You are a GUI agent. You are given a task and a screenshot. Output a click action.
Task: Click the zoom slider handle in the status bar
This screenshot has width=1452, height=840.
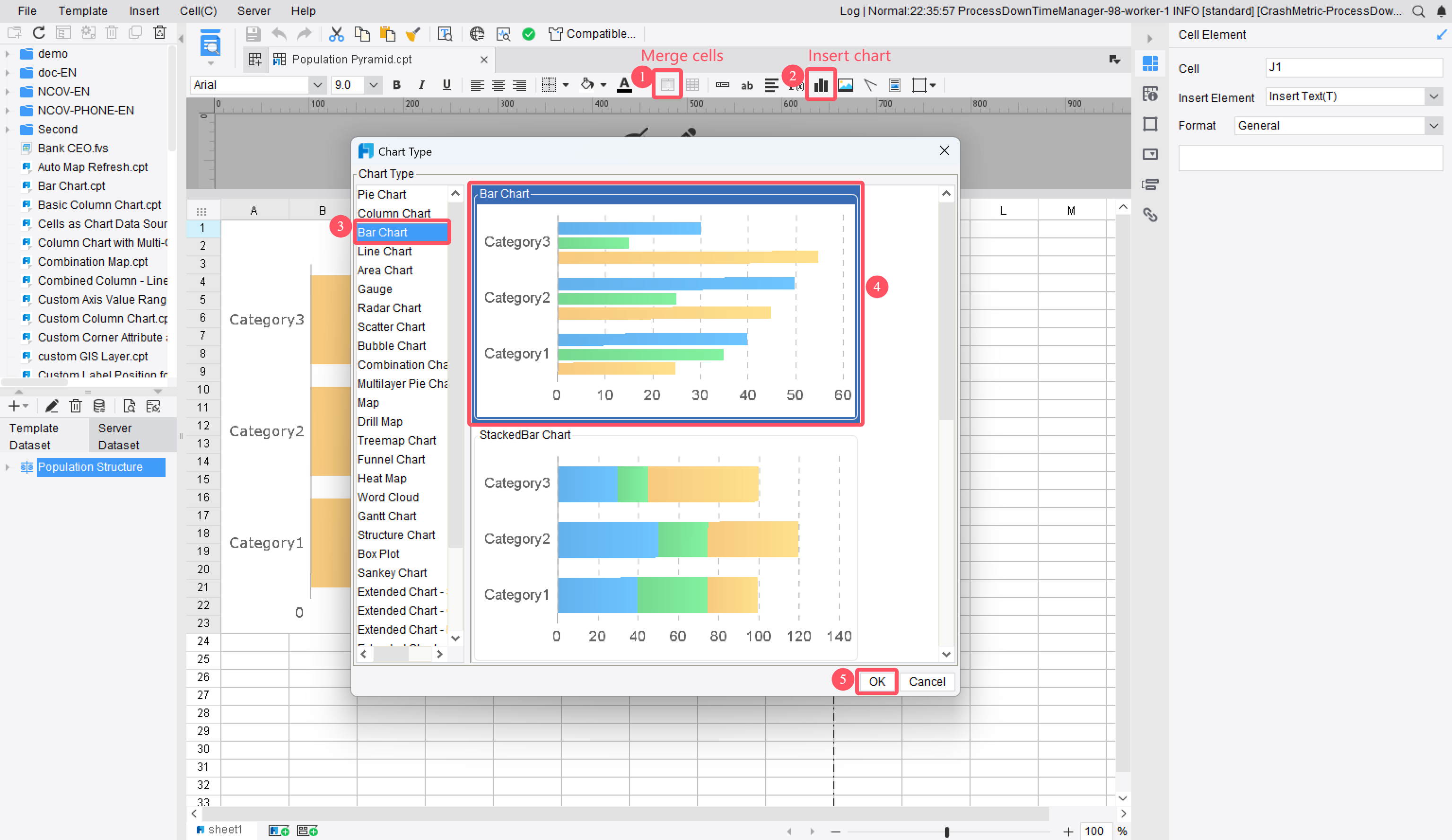coord(946,831)
